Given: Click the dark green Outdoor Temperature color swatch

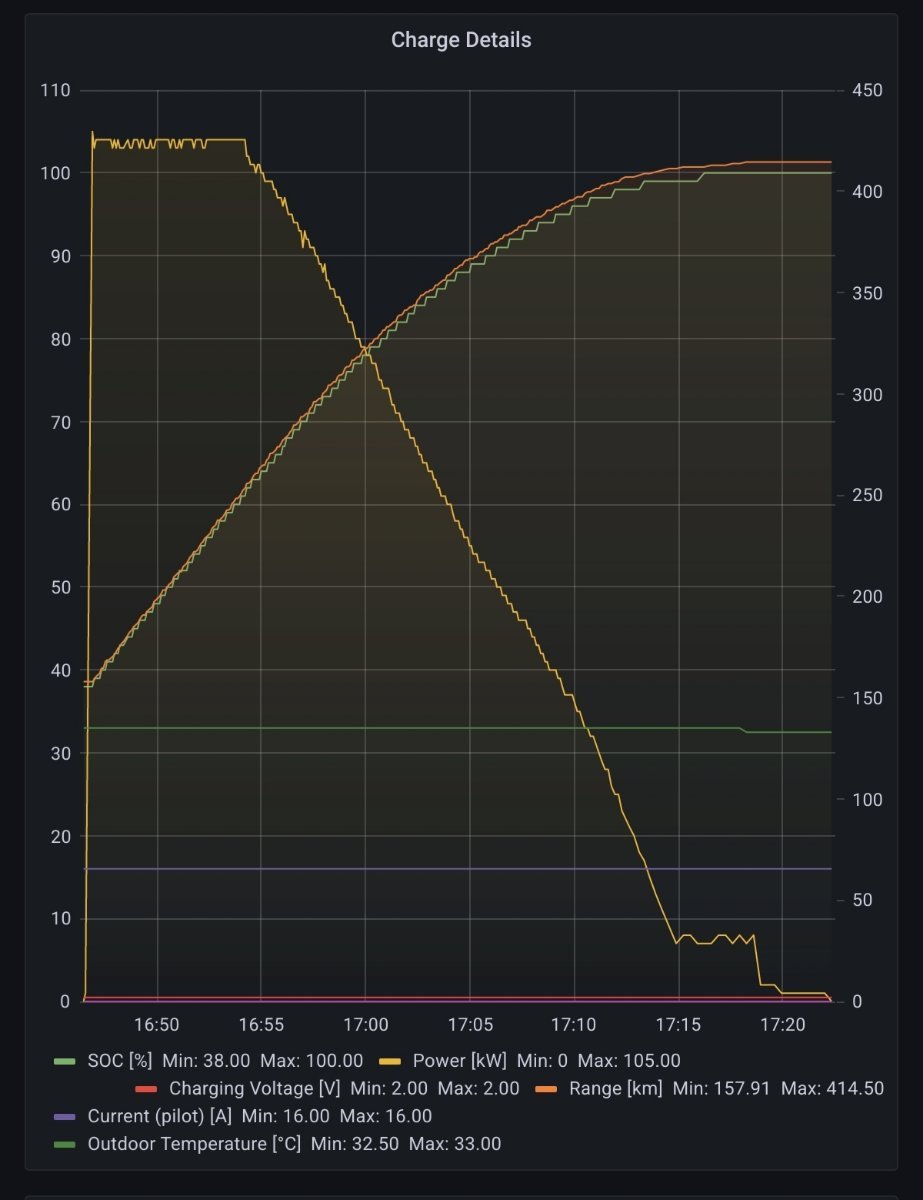Looking at the screenshot, I should click(64, 1143).
